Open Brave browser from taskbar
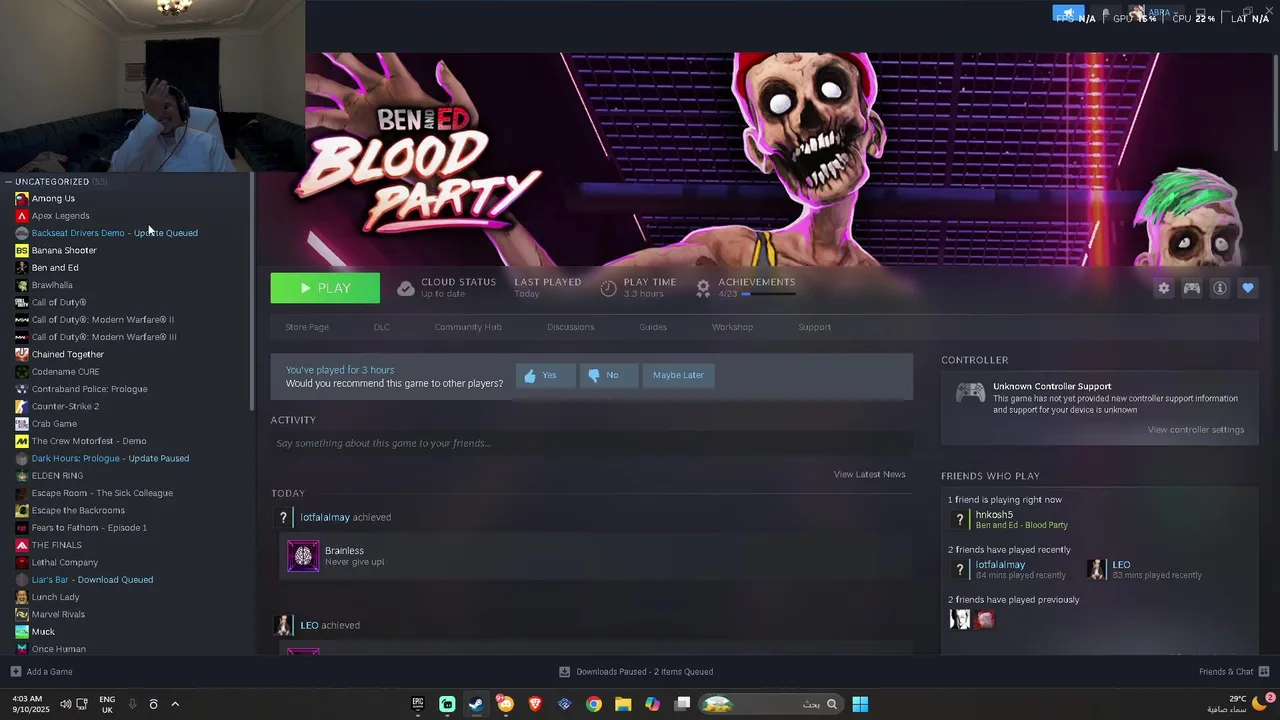Viewport: 1280px width, 720px height. coord(535,704)
